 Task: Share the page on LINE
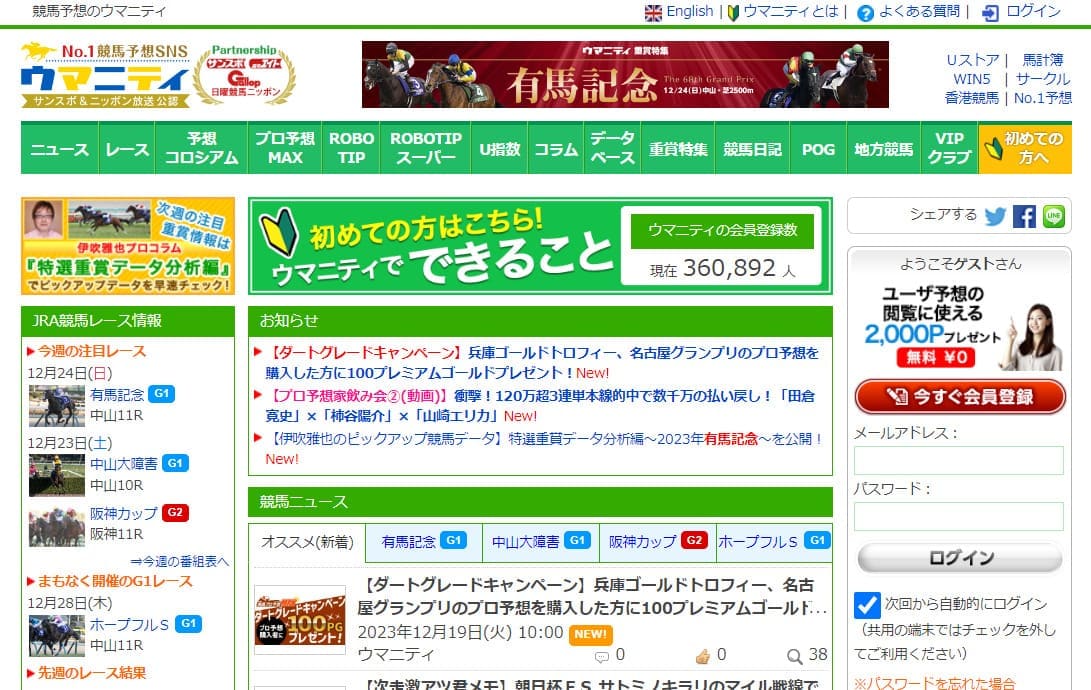click(x=1053, y=216)
